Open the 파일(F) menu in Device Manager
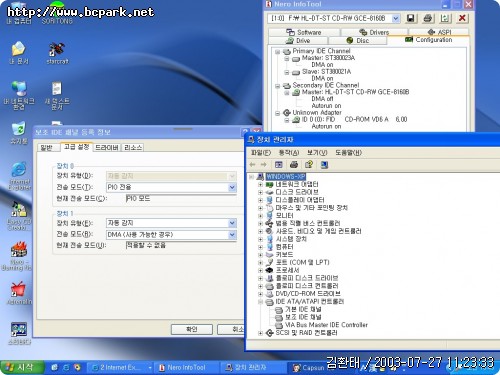The image size is (500, 375). coord(261,153)
